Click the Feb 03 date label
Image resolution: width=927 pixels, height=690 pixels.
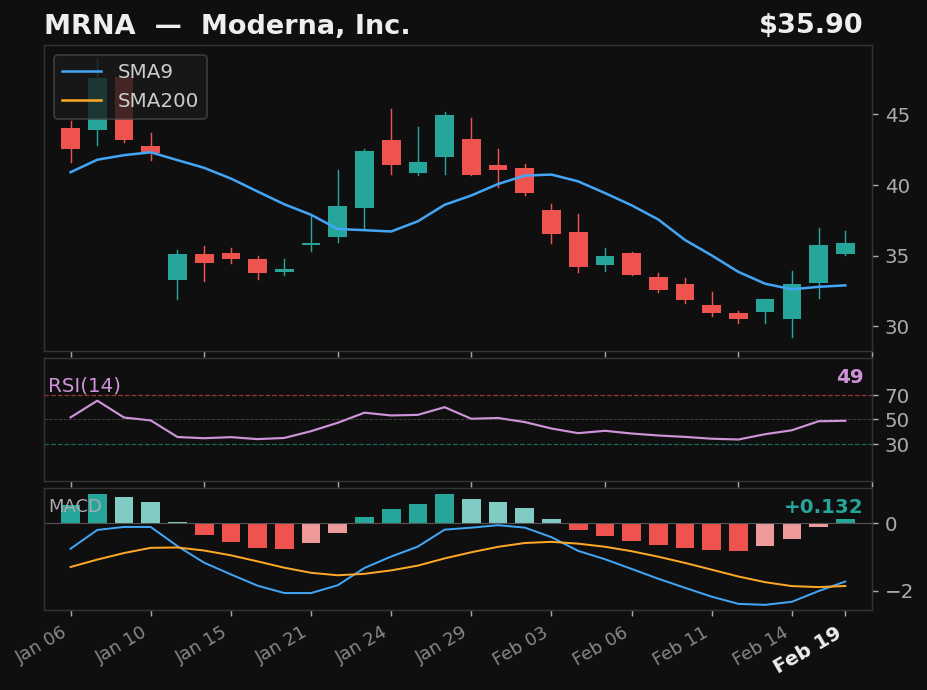pyautogui.click(x=520, y=645)
